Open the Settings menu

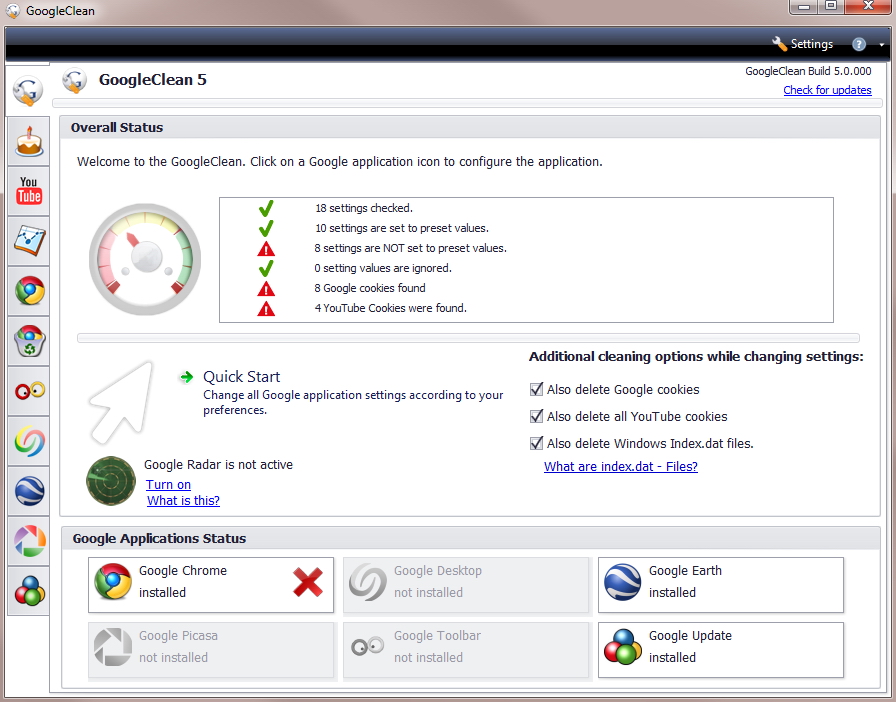(802, 44)
